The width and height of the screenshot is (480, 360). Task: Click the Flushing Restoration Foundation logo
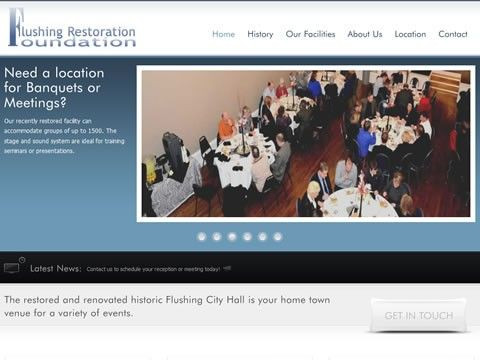click(72, 28)
